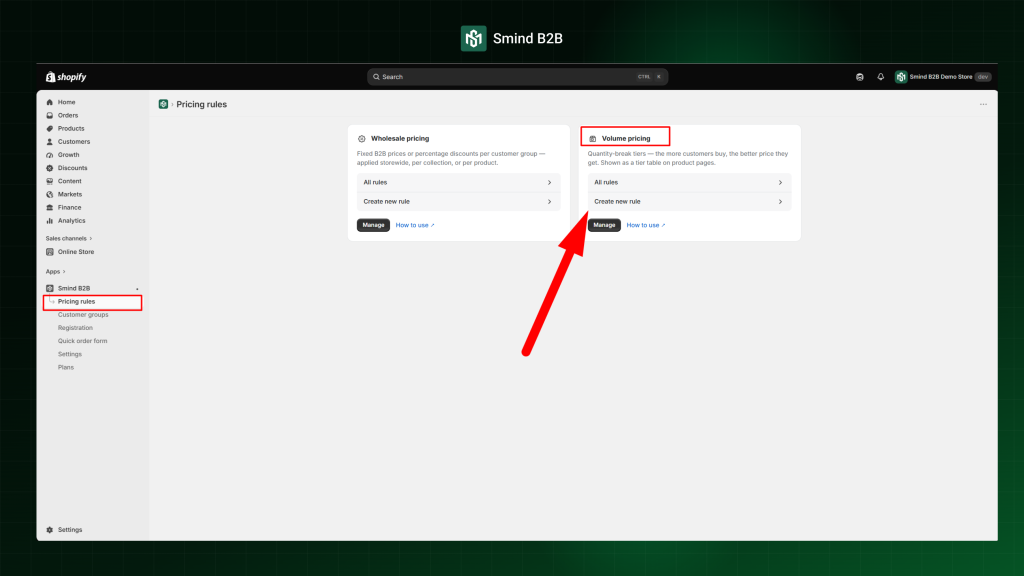1024x576 pixels.
Task: Click the Settings gear icon at sidebar bottom
Action: click(50, 530)
